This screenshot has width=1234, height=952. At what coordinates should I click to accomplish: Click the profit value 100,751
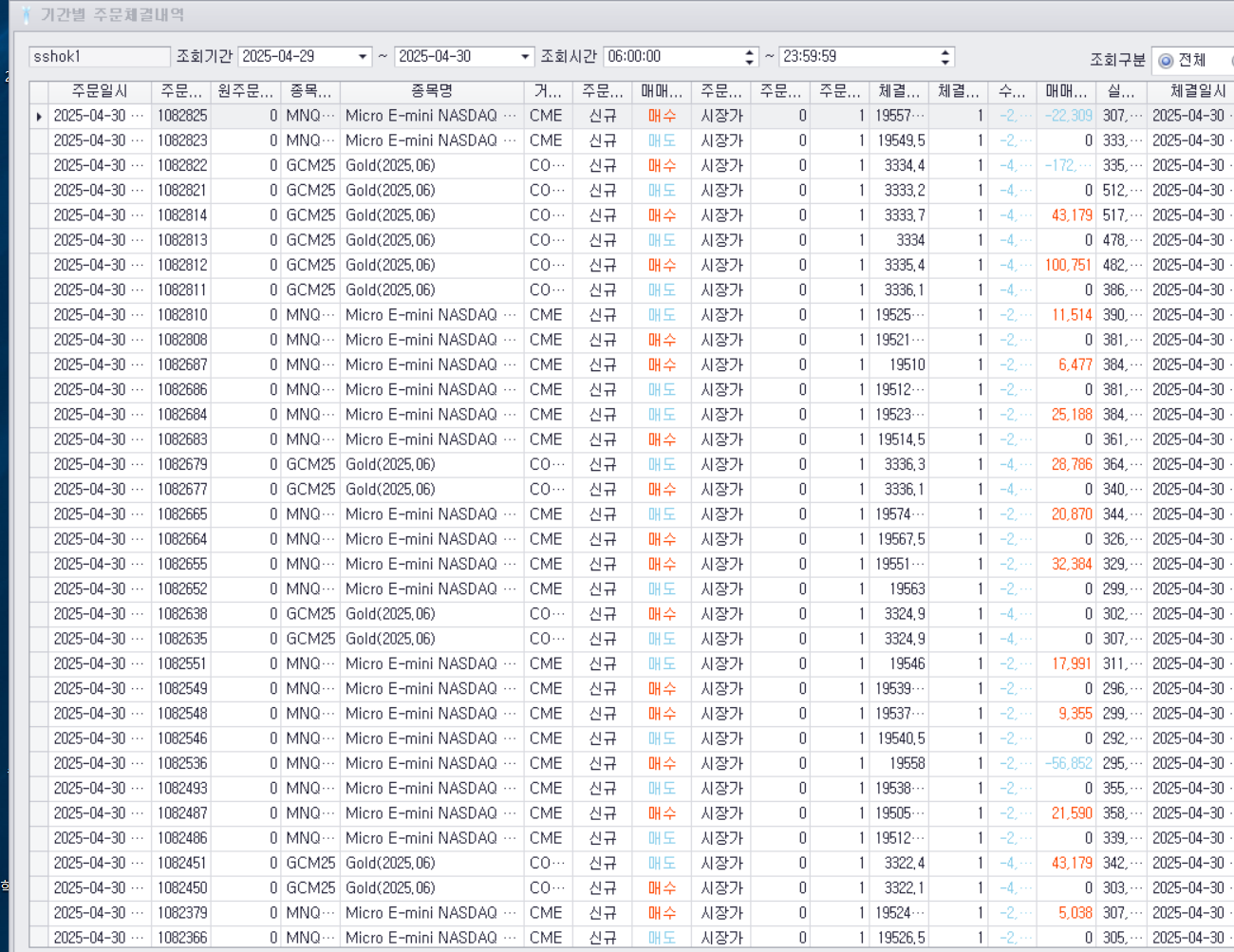(1068, 265)
